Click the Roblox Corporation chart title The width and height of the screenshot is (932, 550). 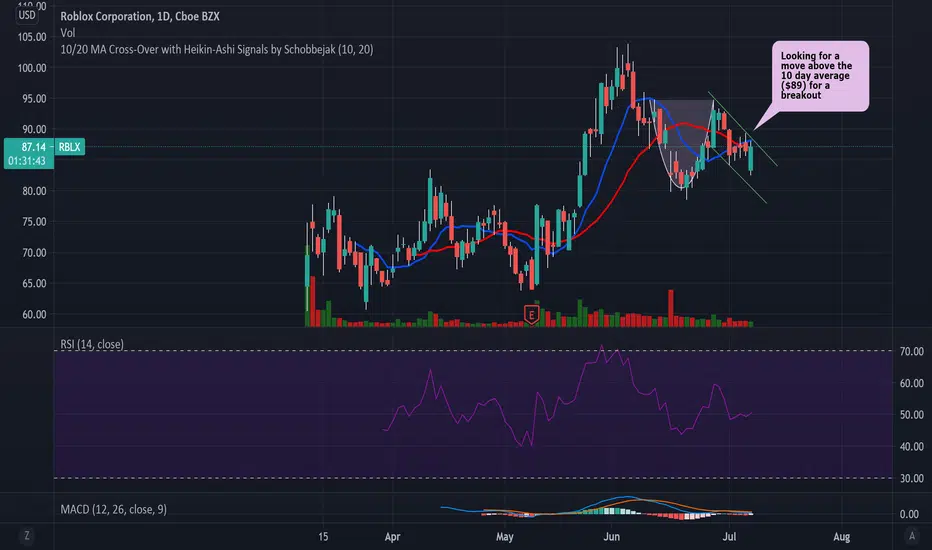point(140,17)
